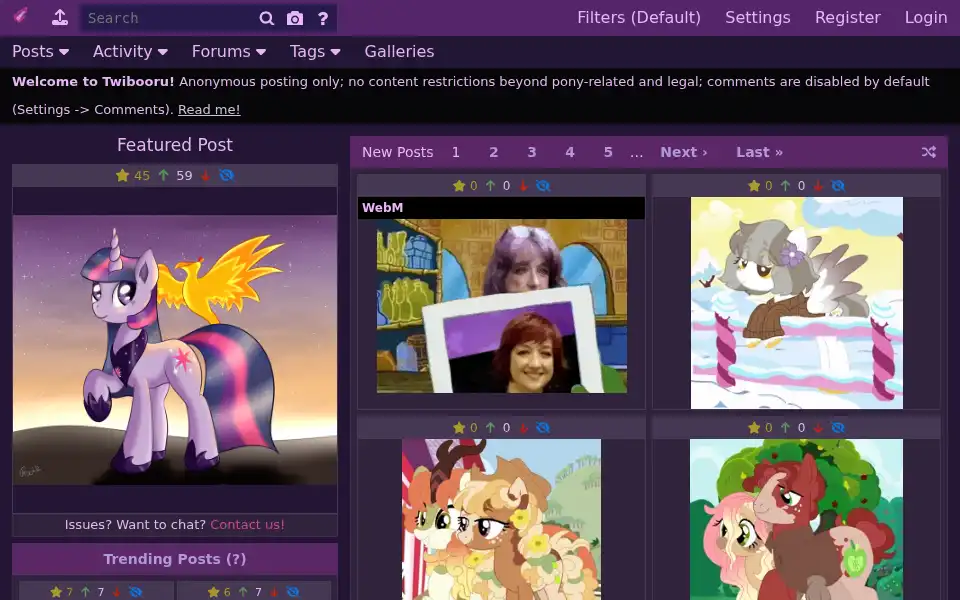Upvote the Applejack family post

pos(490,428)
